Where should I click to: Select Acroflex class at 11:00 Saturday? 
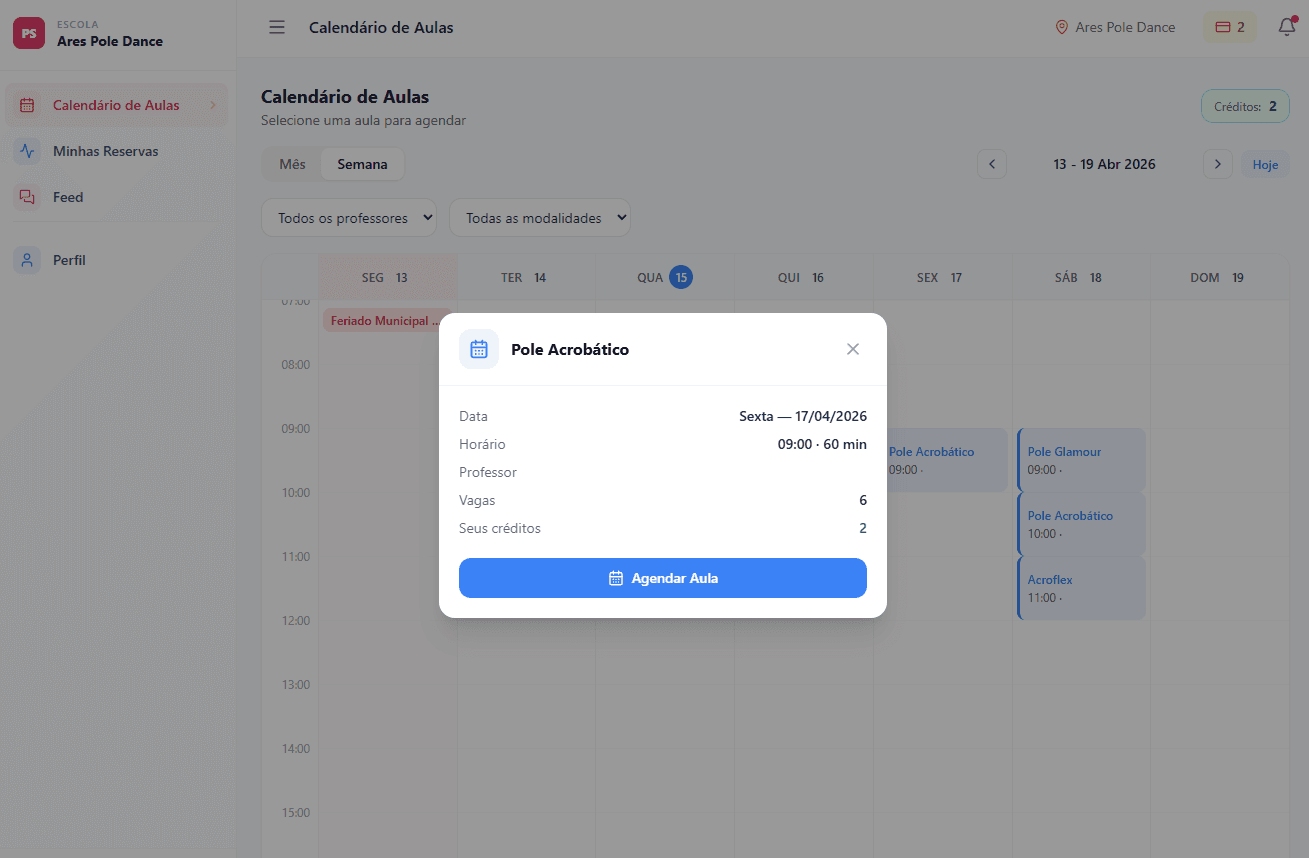(1081, 588)
